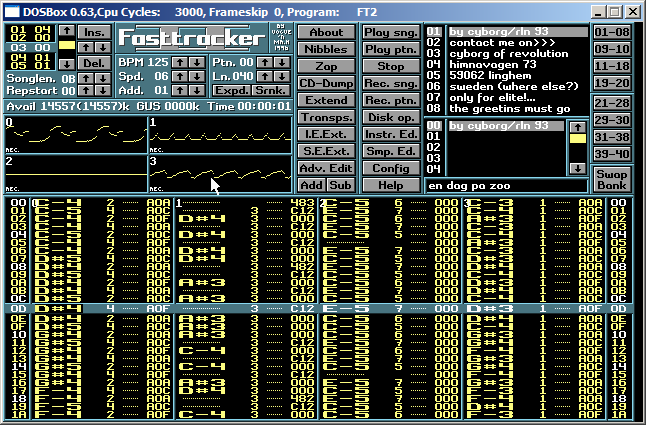Start Rec. ptn. recording
The width and height of the screenshot is (646, 425).
391,100
